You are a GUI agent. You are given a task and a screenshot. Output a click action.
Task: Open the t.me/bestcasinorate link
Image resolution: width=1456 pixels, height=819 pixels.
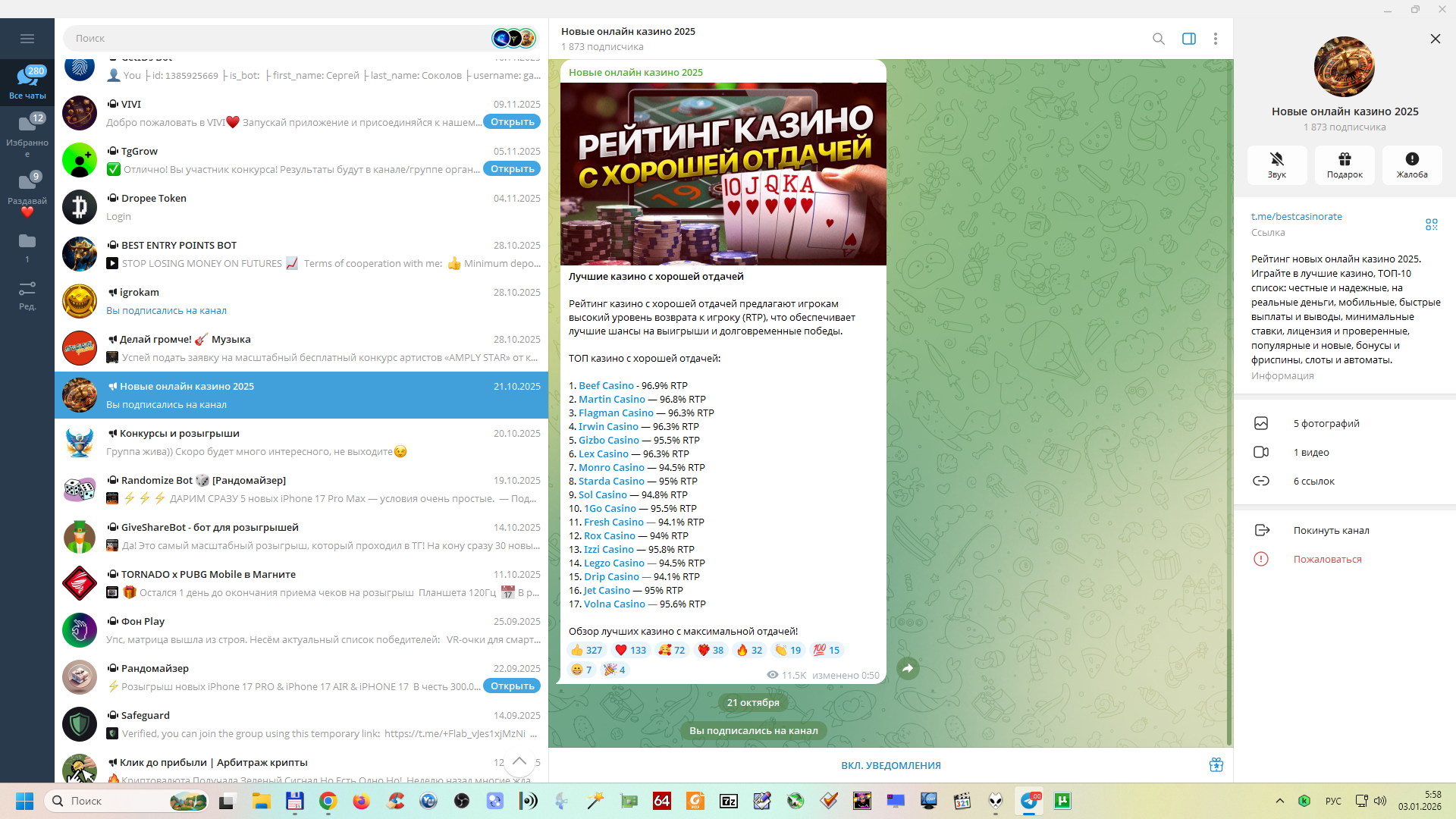(1296, 217)
